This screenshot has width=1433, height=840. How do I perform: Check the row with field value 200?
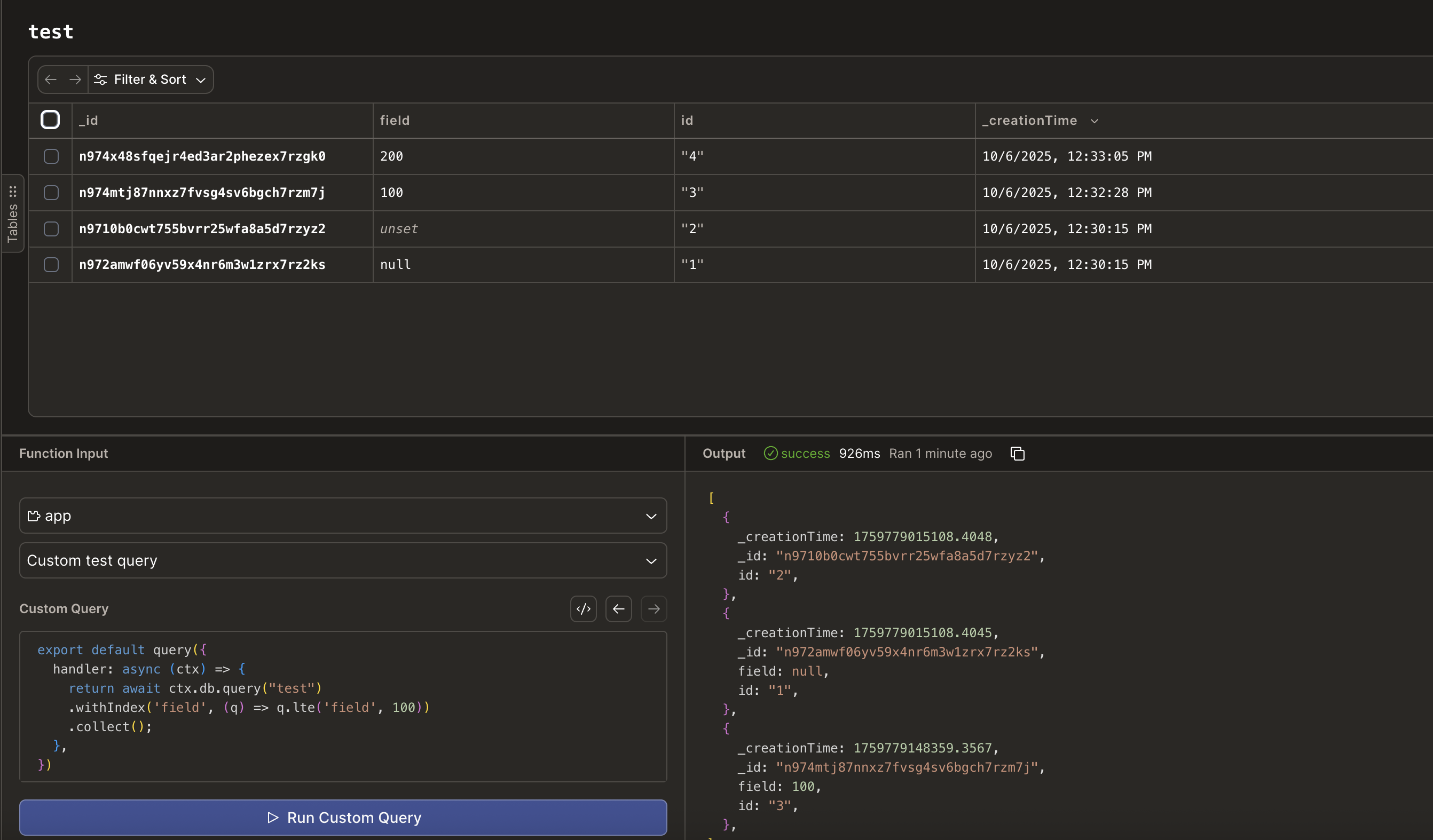click(x=51, y=156)
